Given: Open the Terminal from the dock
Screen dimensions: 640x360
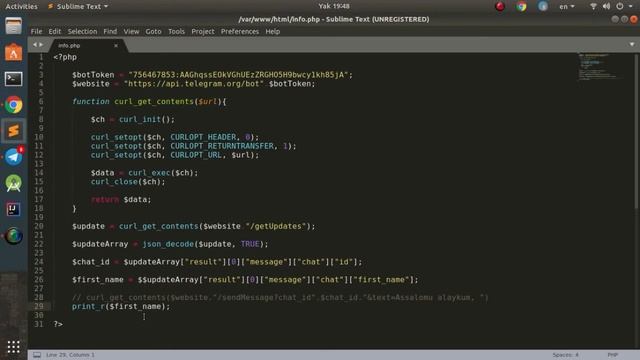Looking at the screenshot, I should pyautogui.click(x=13, y=79).
